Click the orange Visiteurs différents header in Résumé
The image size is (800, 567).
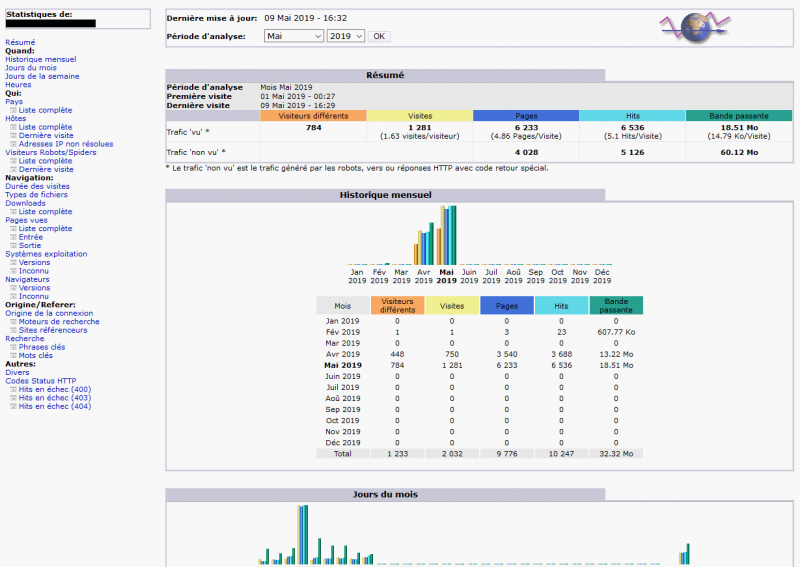[x=313, y=116]
